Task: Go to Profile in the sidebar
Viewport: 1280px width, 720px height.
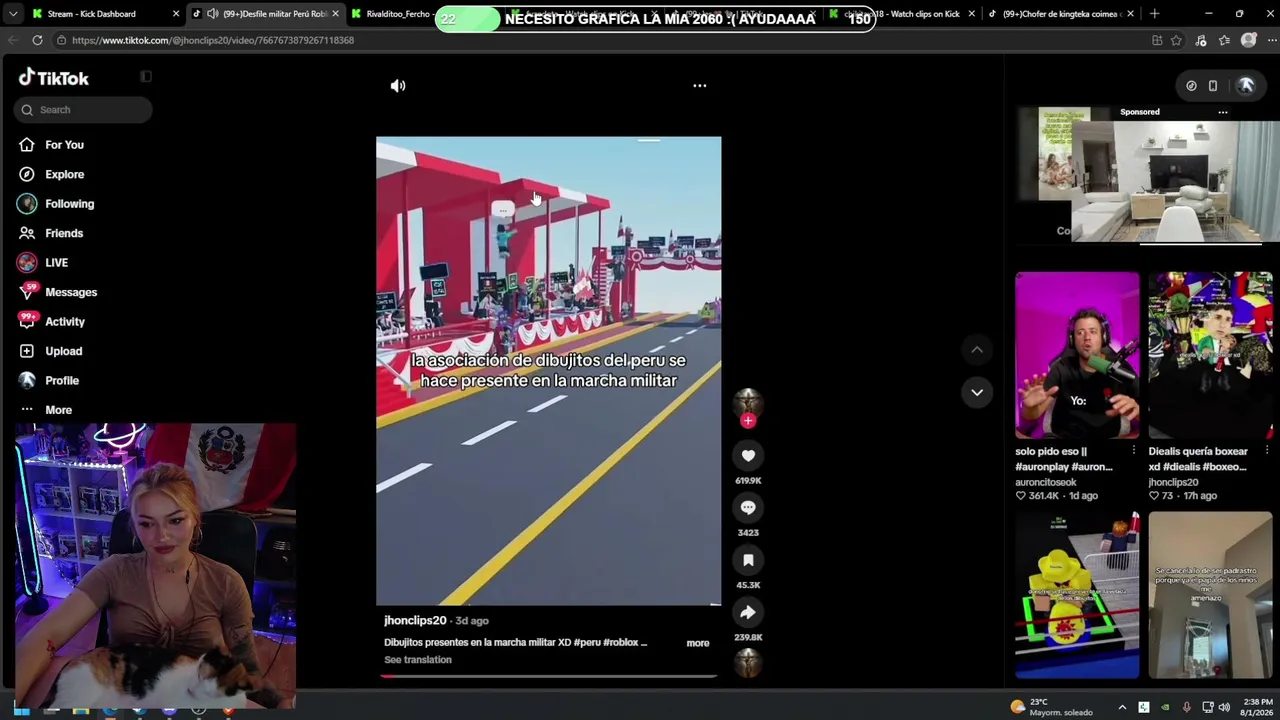Action: tap(61, 381)
